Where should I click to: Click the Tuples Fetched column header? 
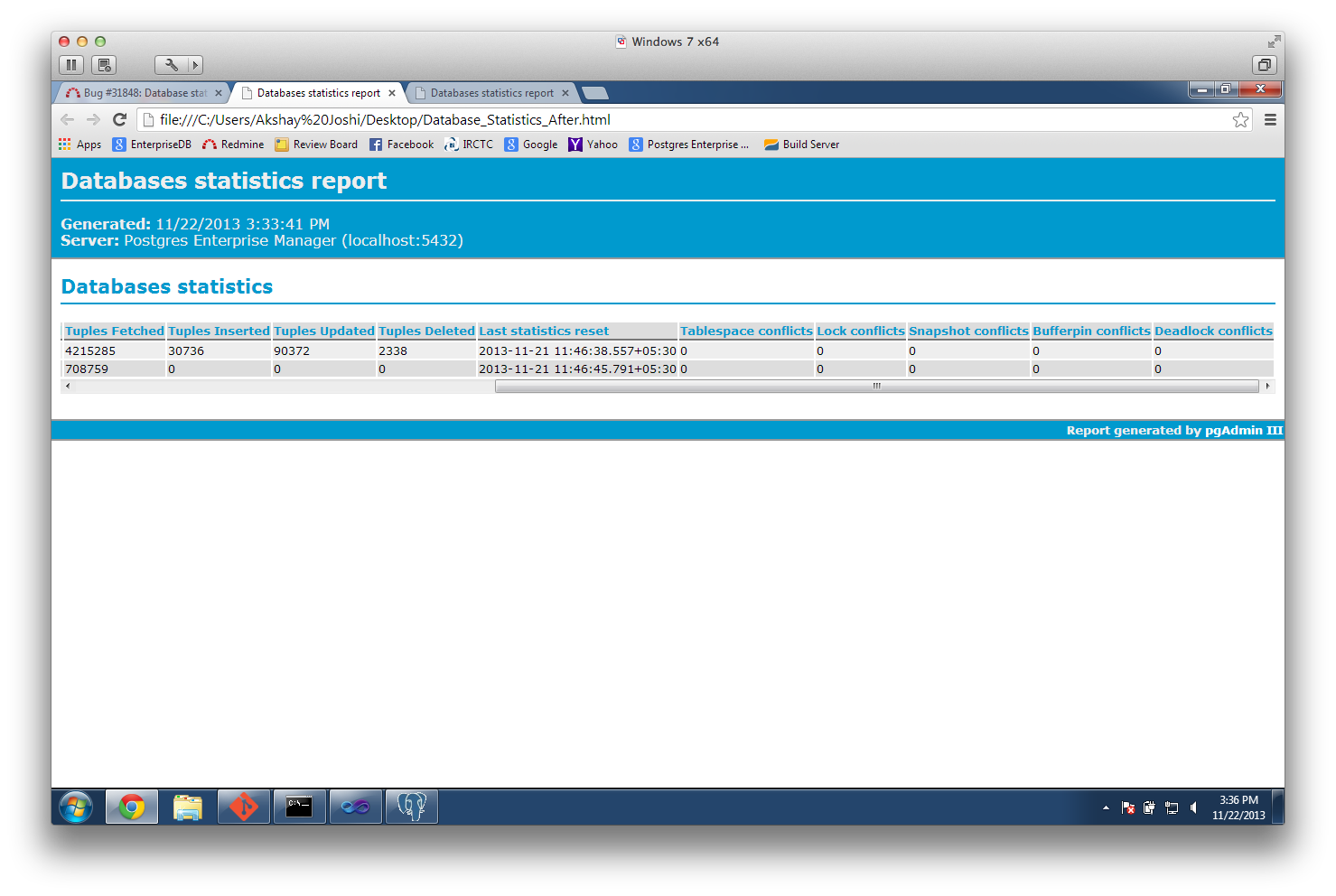tap(115, 331)
